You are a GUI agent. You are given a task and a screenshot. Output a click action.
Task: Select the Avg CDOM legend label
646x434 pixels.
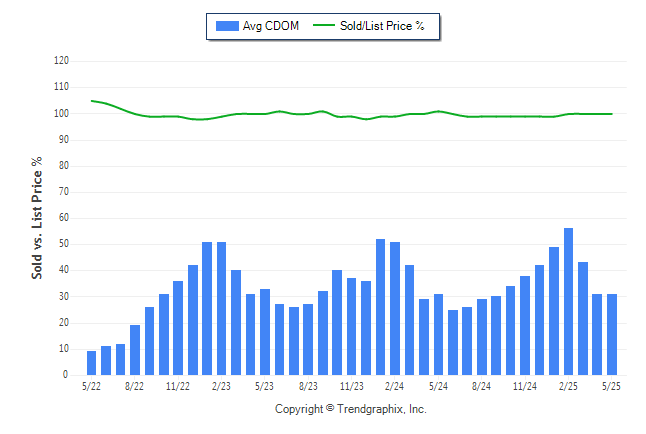(270, 26)
